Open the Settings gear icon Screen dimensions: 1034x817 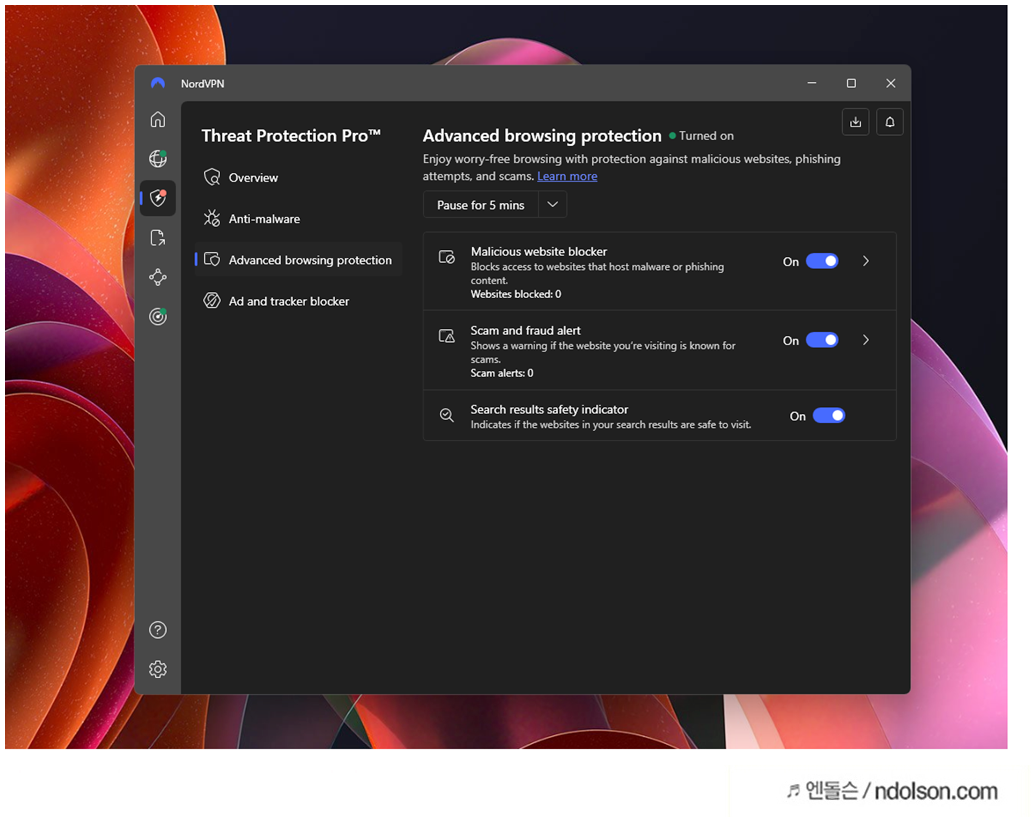tap(158, 669)
